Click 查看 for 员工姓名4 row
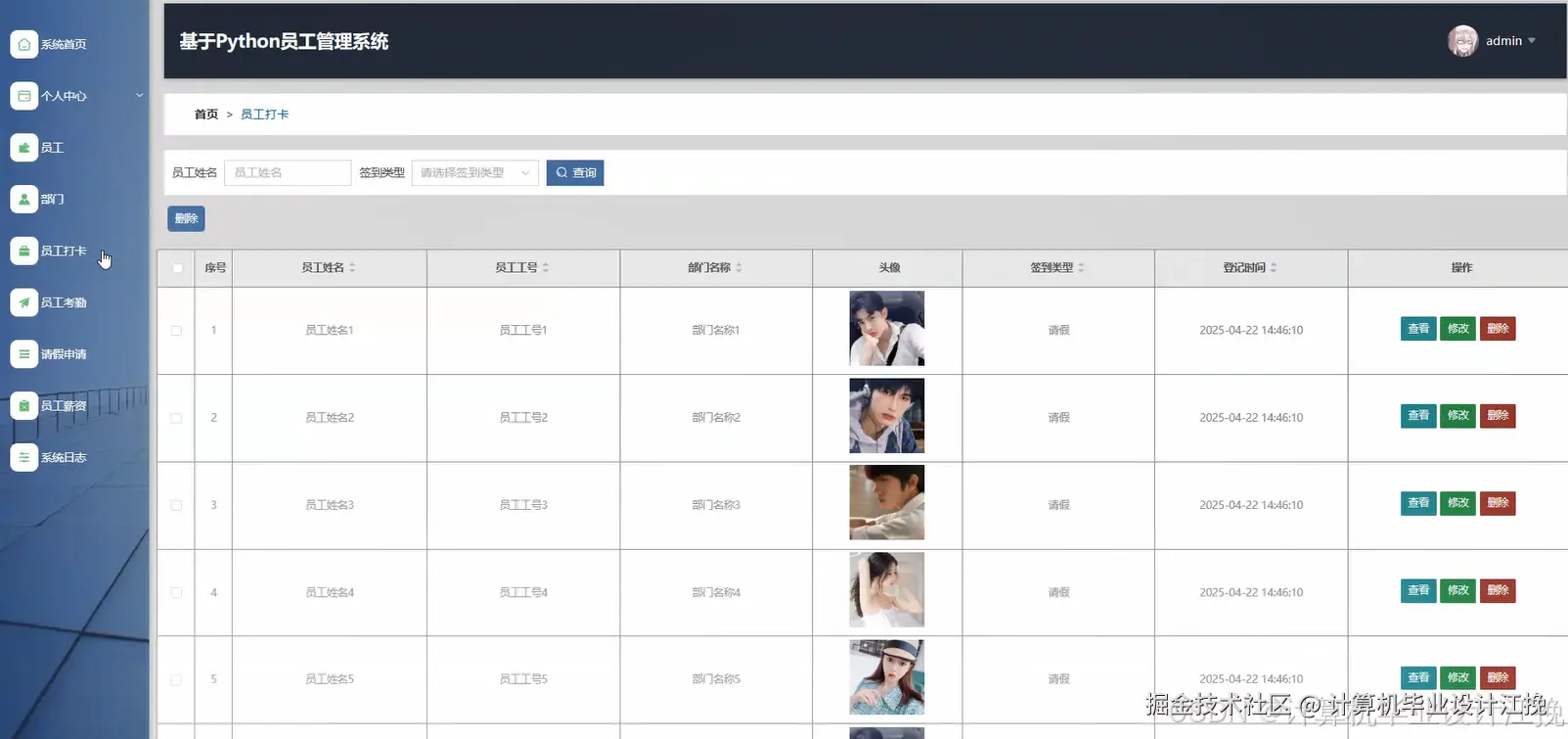1568x739 pixels. pos(1418,590)
